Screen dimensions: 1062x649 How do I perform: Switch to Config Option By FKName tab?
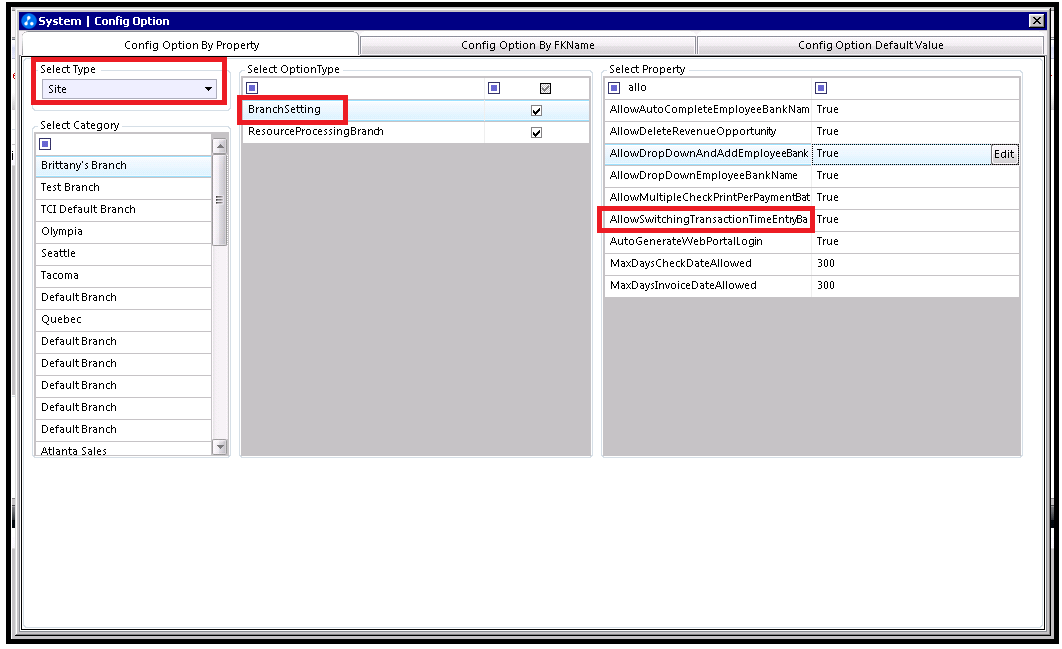pos(528,45)
